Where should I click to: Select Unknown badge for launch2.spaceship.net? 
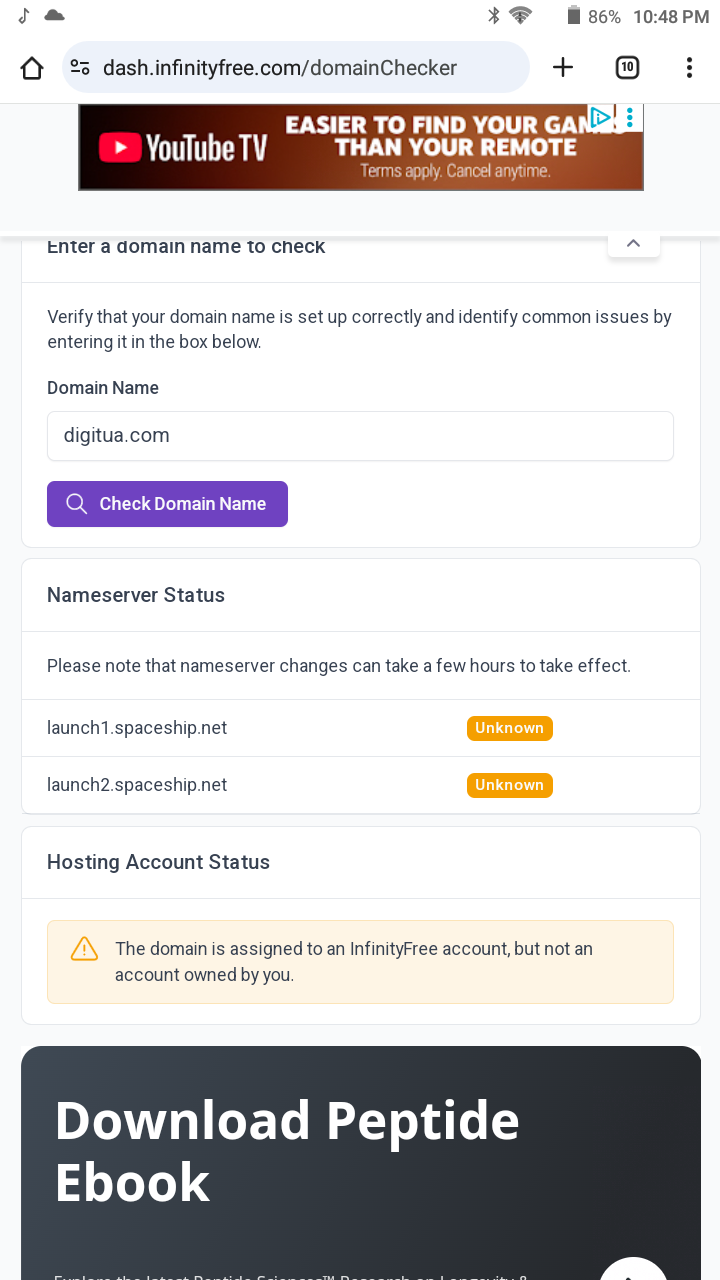click(509, 785)
